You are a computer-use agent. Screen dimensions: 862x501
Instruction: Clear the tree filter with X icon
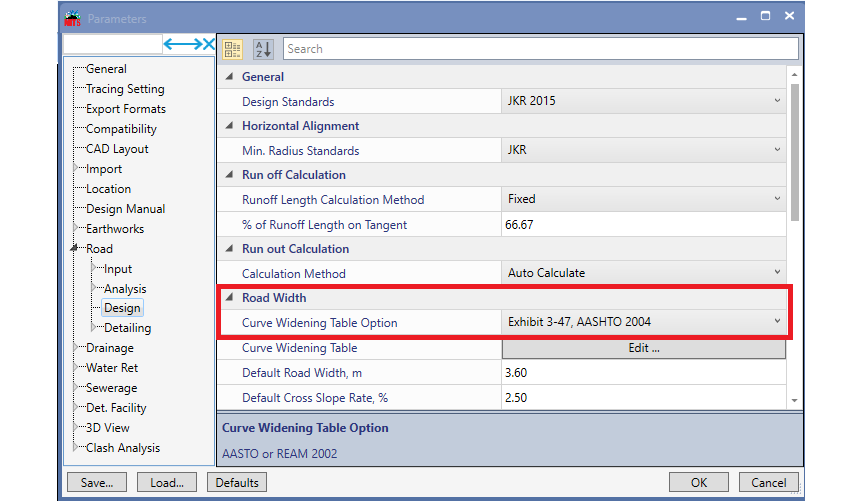click(209, 44)
